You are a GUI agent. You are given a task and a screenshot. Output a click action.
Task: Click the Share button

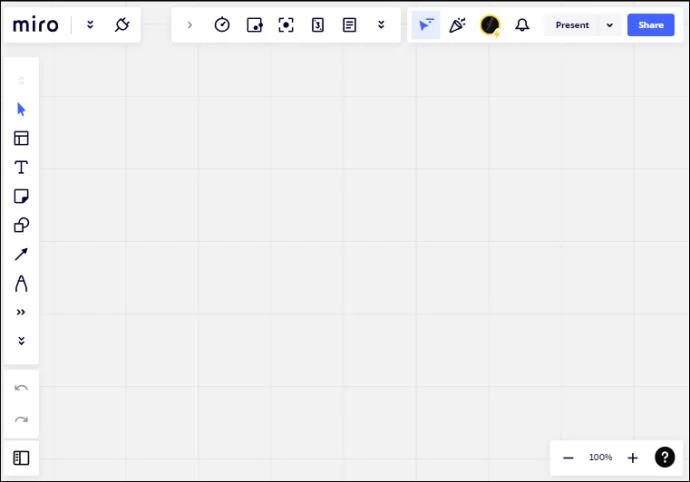(650, 25)
